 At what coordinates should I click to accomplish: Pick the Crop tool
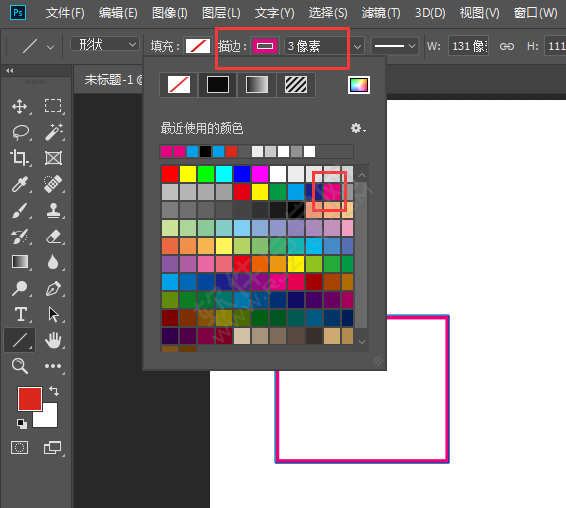[x=19, y=158]
